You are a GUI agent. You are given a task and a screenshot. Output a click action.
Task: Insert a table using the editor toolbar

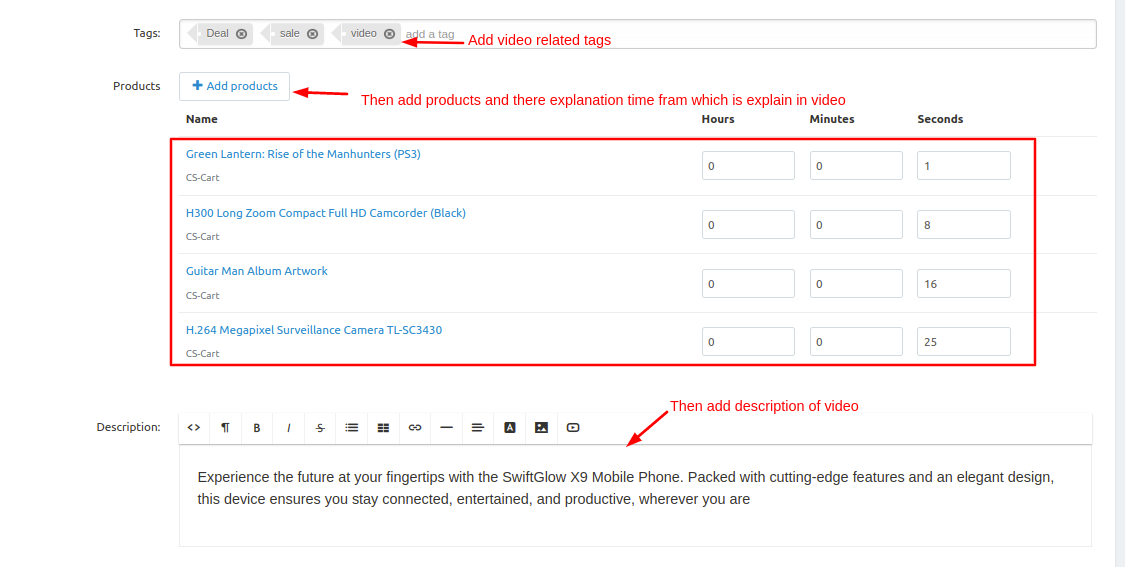[383, 428]
